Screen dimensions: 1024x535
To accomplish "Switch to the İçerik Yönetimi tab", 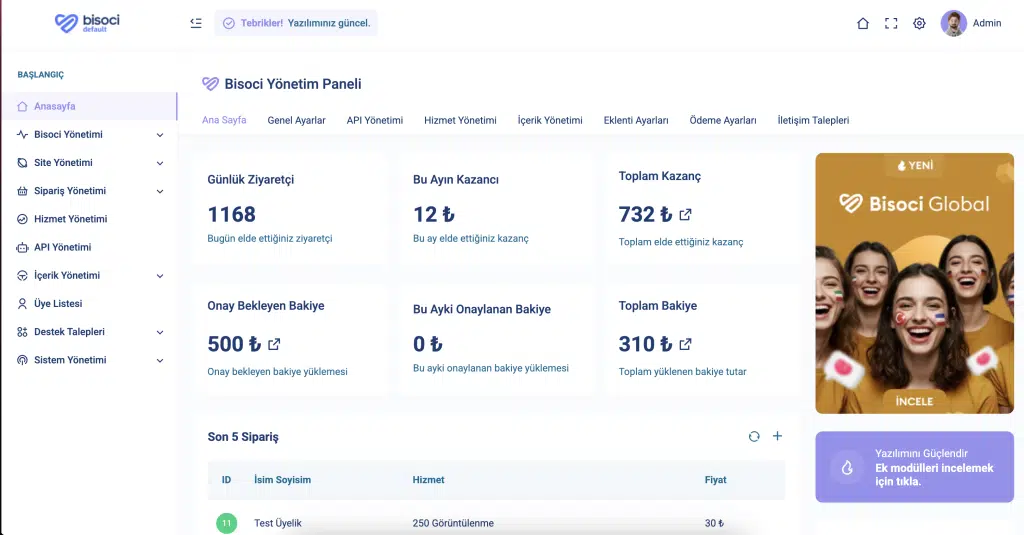I will 550,120.
